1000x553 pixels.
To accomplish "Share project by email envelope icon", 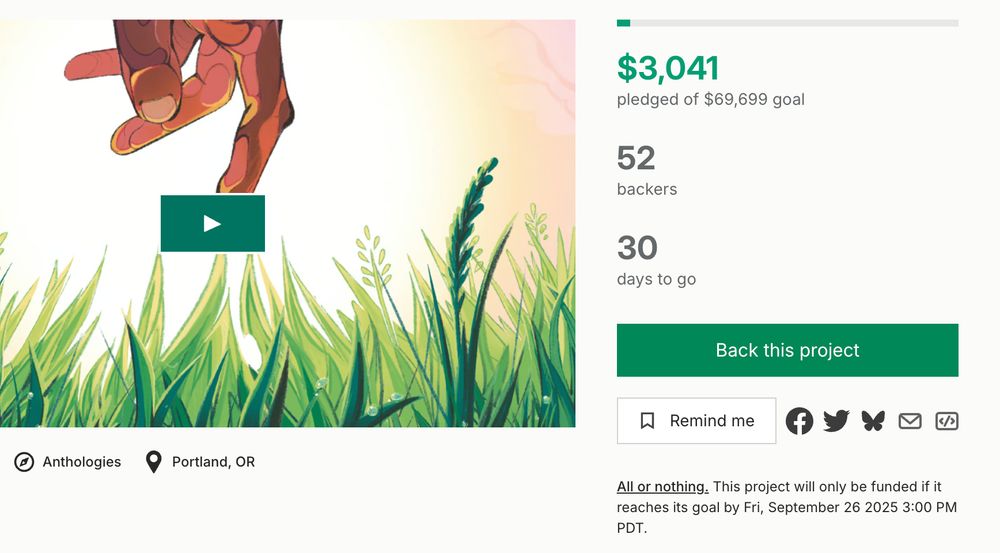I will pos(910,421).
